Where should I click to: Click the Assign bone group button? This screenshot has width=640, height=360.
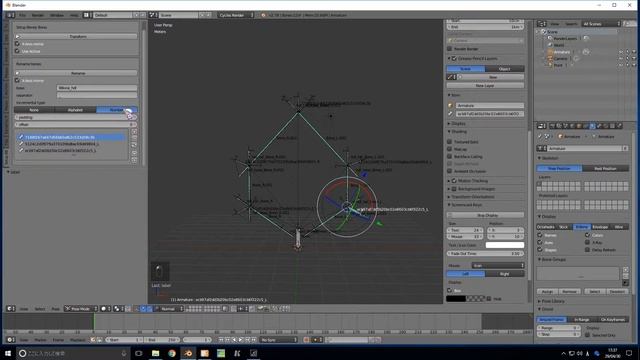pos(547,291)
